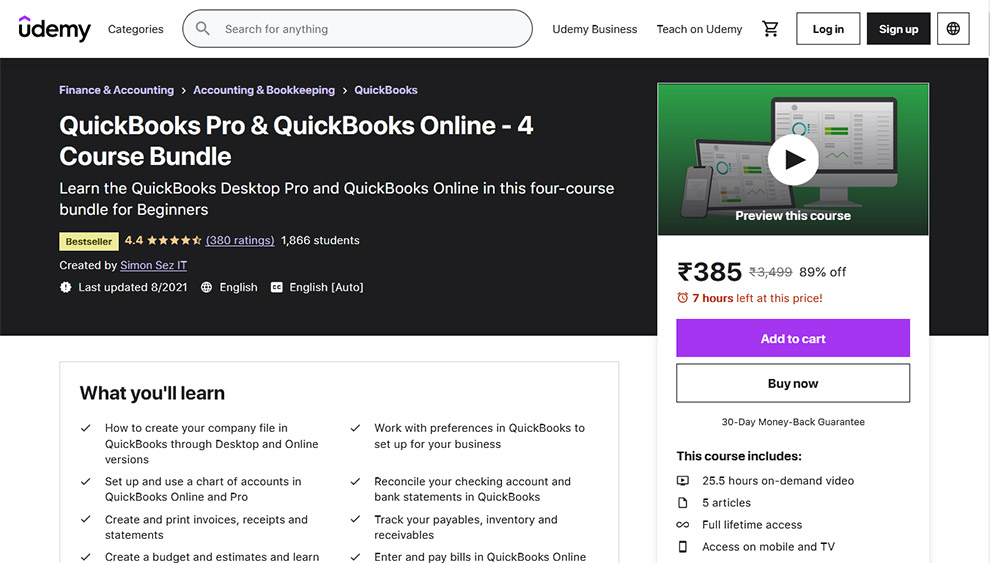Viewport: 990px width, 563px height.
Task: Click the closed captions icon
Action: (x=277, y=287)
